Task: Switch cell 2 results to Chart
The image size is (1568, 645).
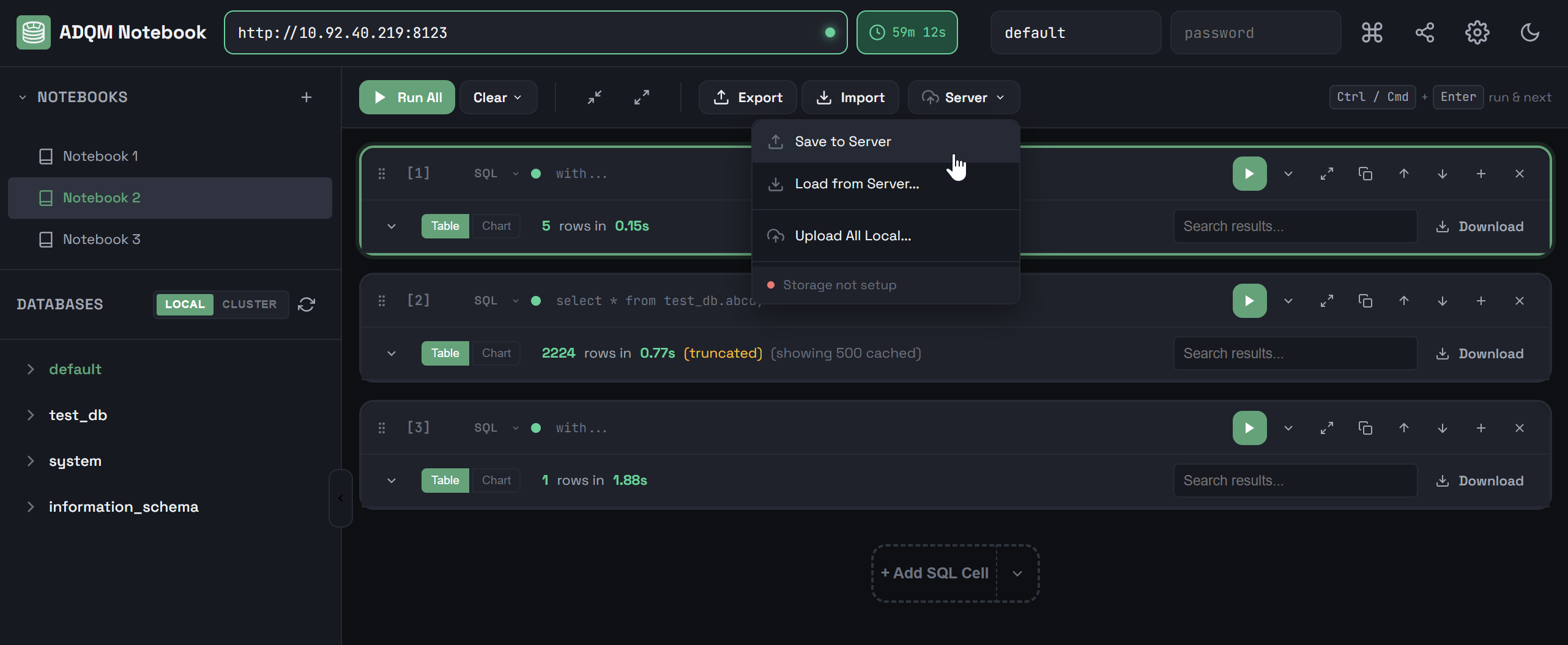Action: [496, 353]
